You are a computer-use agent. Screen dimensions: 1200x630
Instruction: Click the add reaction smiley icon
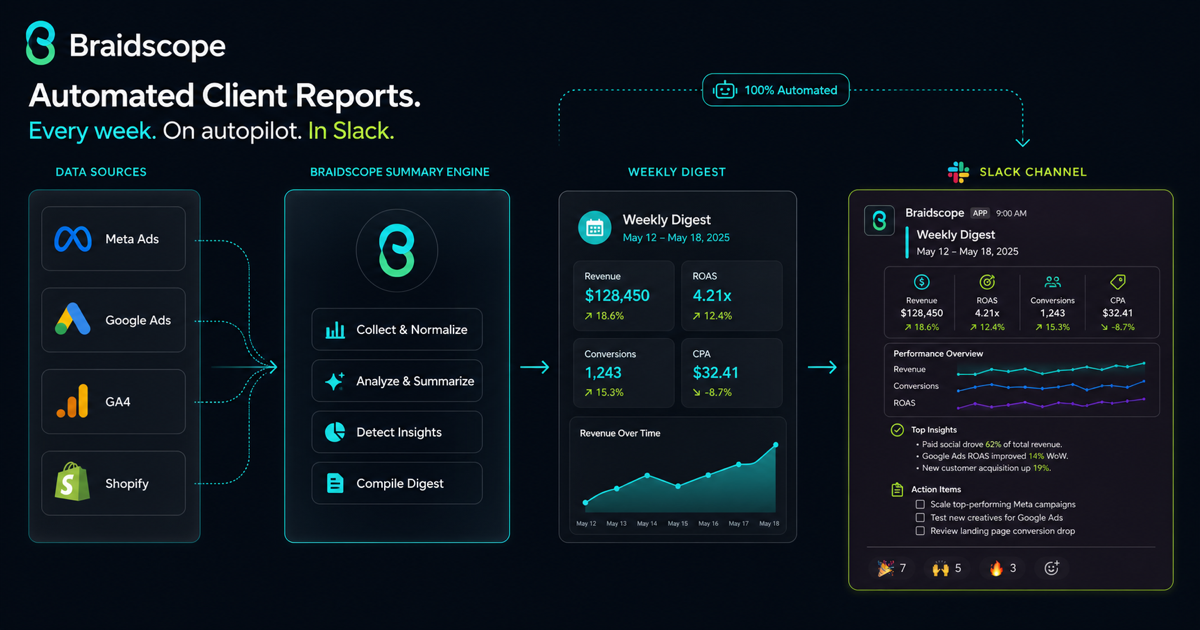(x=1051, y=568)
